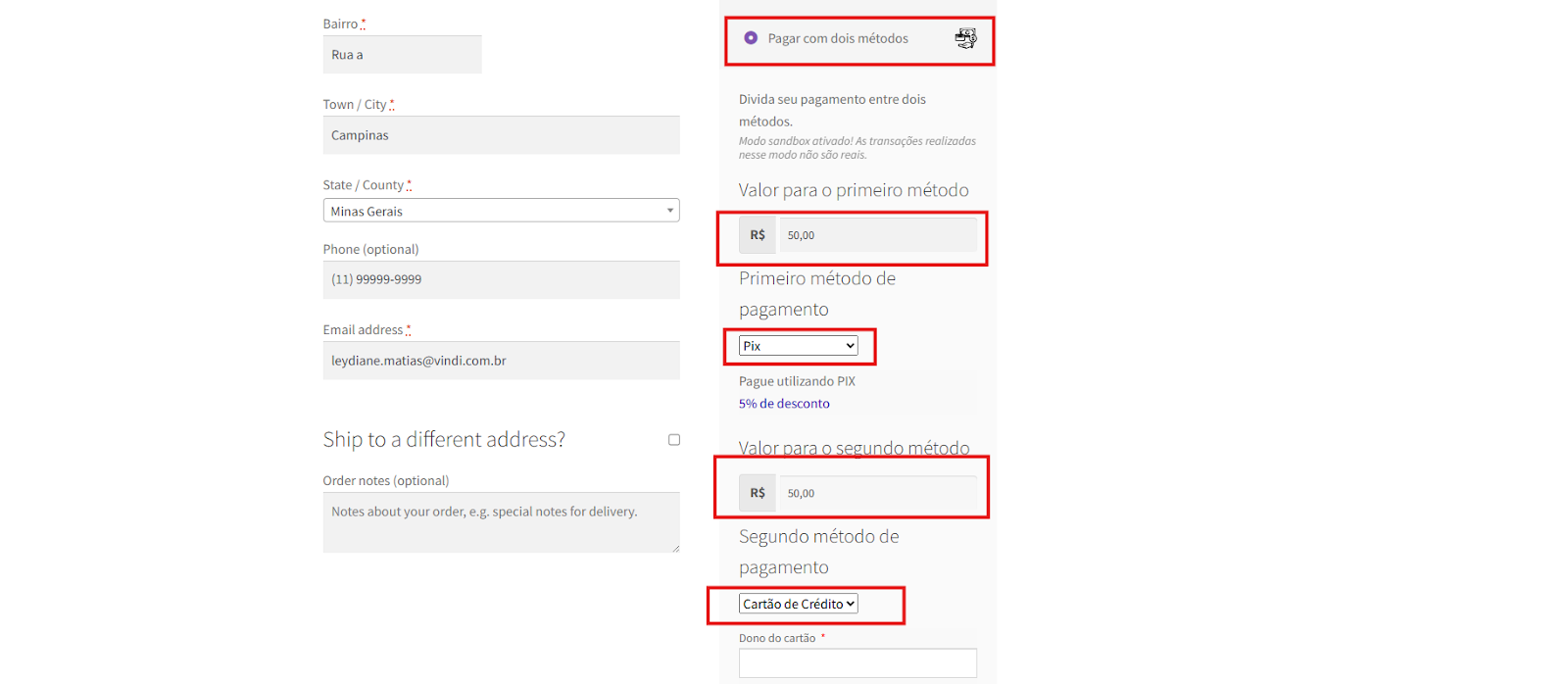Open the Pix first payment method dropdown

(x=799, y=346)
